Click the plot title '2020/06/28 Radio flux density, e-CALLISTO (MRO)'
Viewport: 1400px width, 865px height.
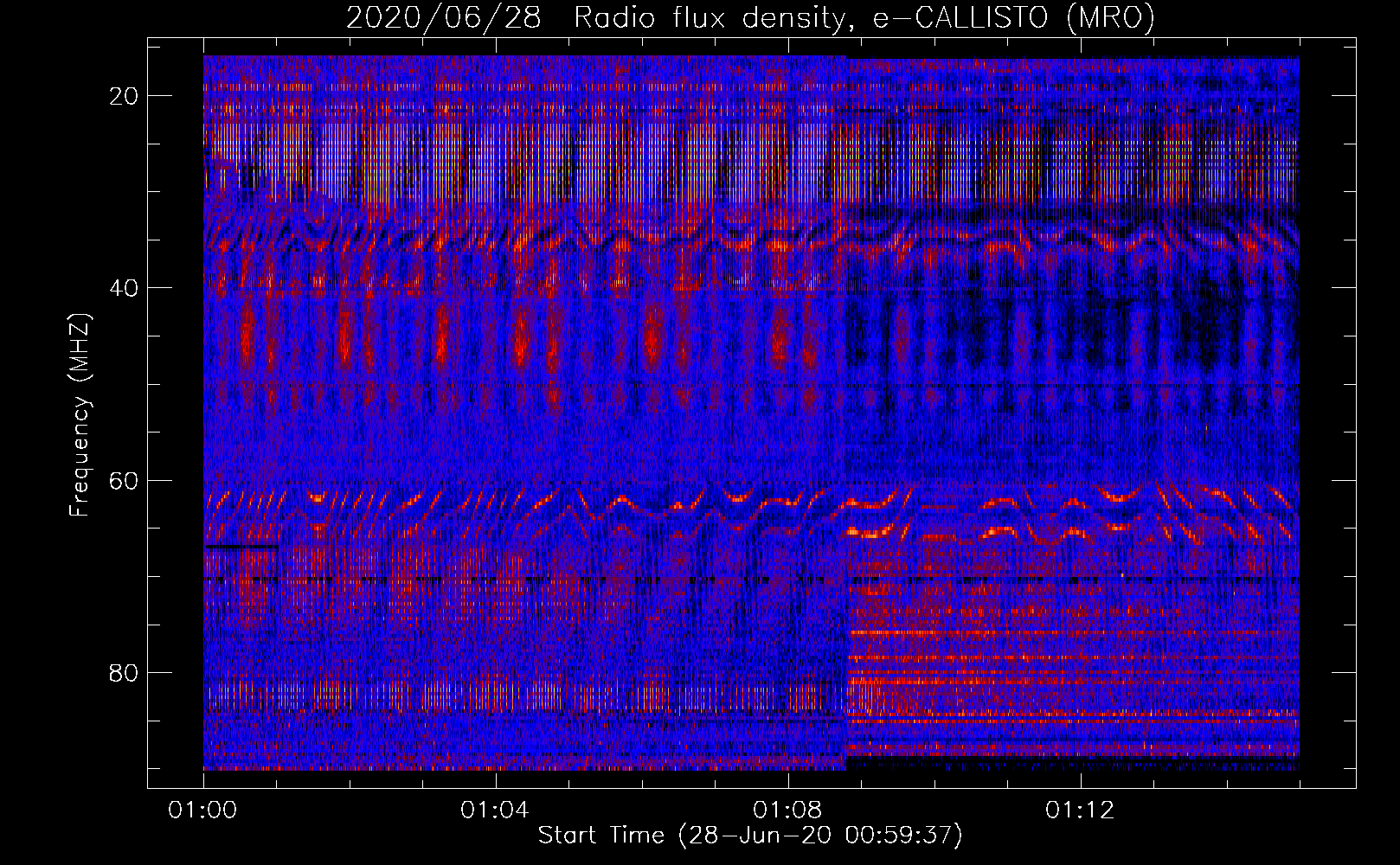750,18
